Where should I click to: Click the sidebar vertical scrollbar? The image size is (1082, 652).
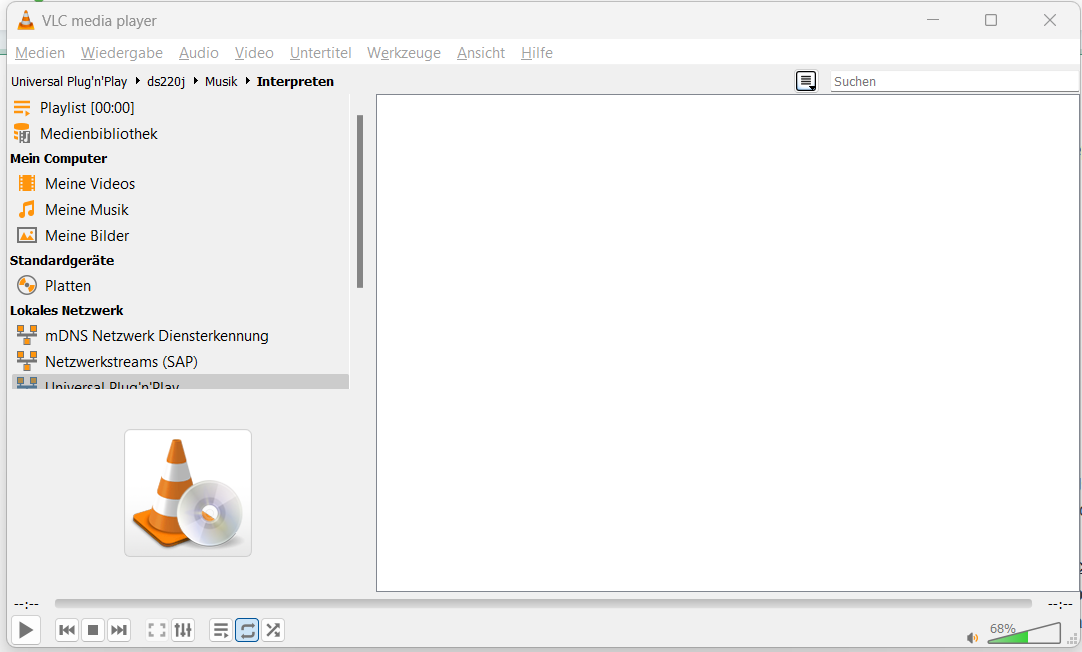click(360, 201)
